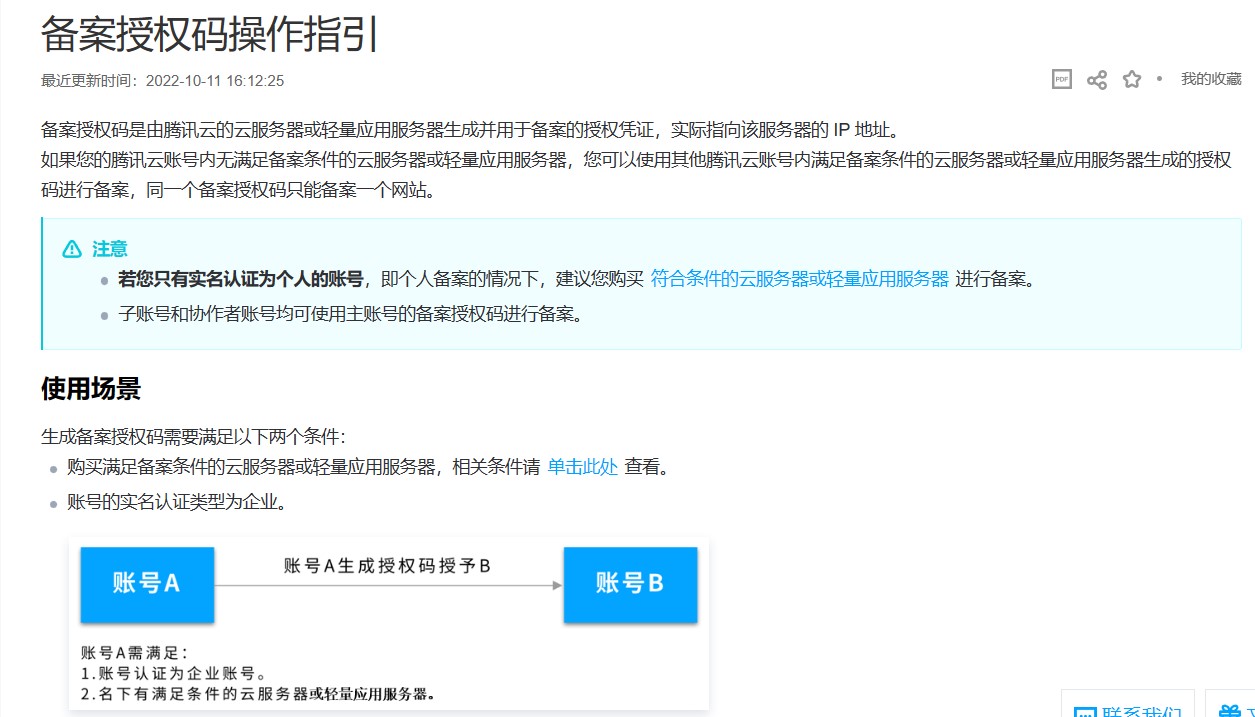
Task: Download the document via PDF icon
Action: (1061, 79)
